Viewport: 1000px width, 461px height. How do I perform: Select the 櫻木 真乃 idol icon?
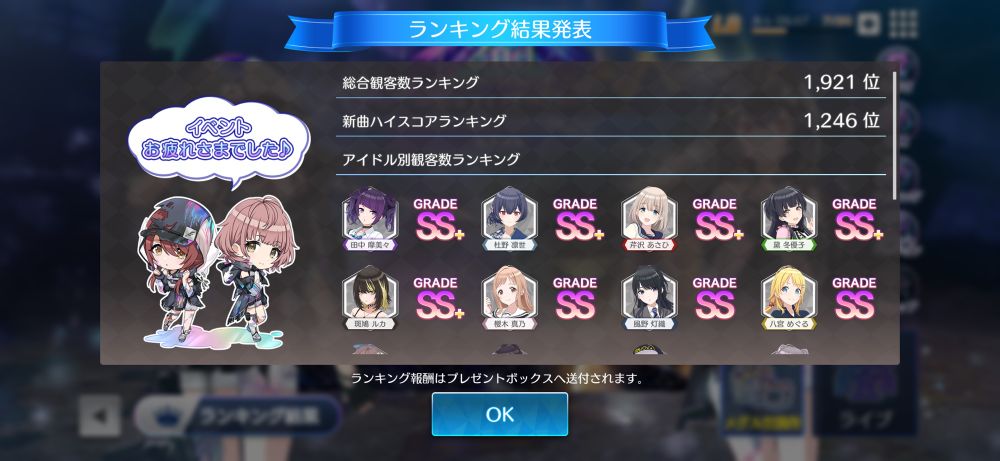(x=510, y=298)
